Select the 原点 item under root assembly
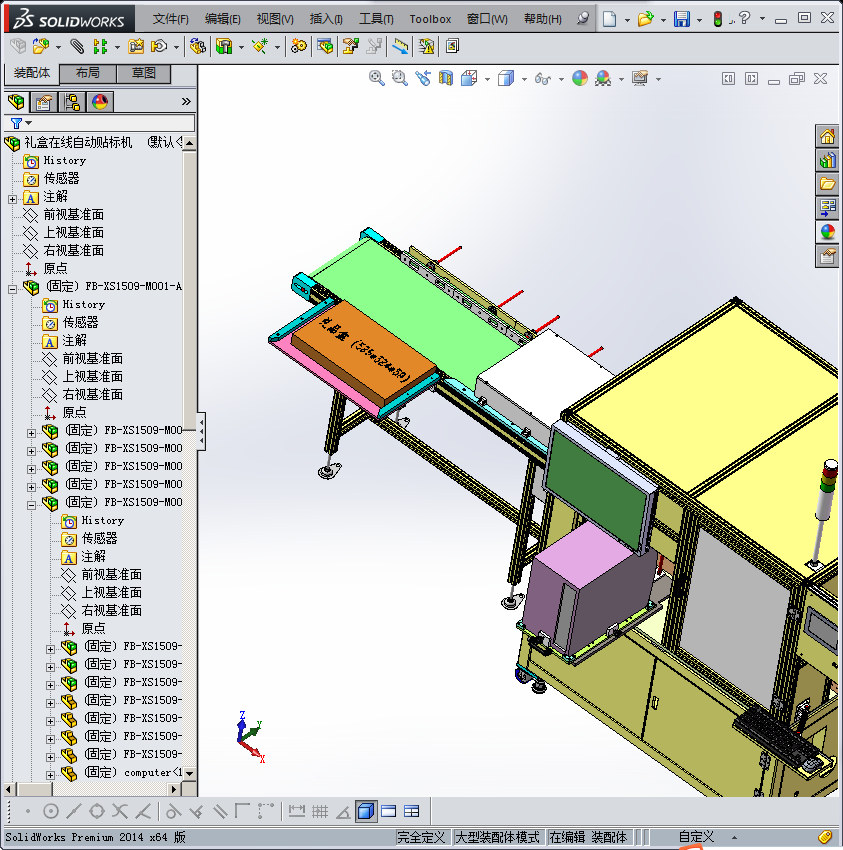The width and height of the screenshot is (843, 850). point(55,268)
